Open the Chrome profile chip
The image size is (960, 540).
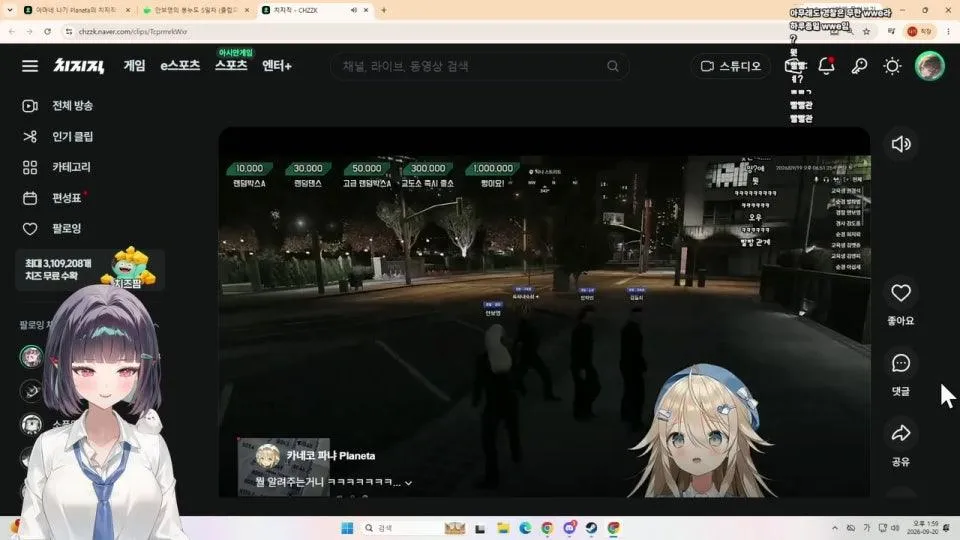pos(920,31)
